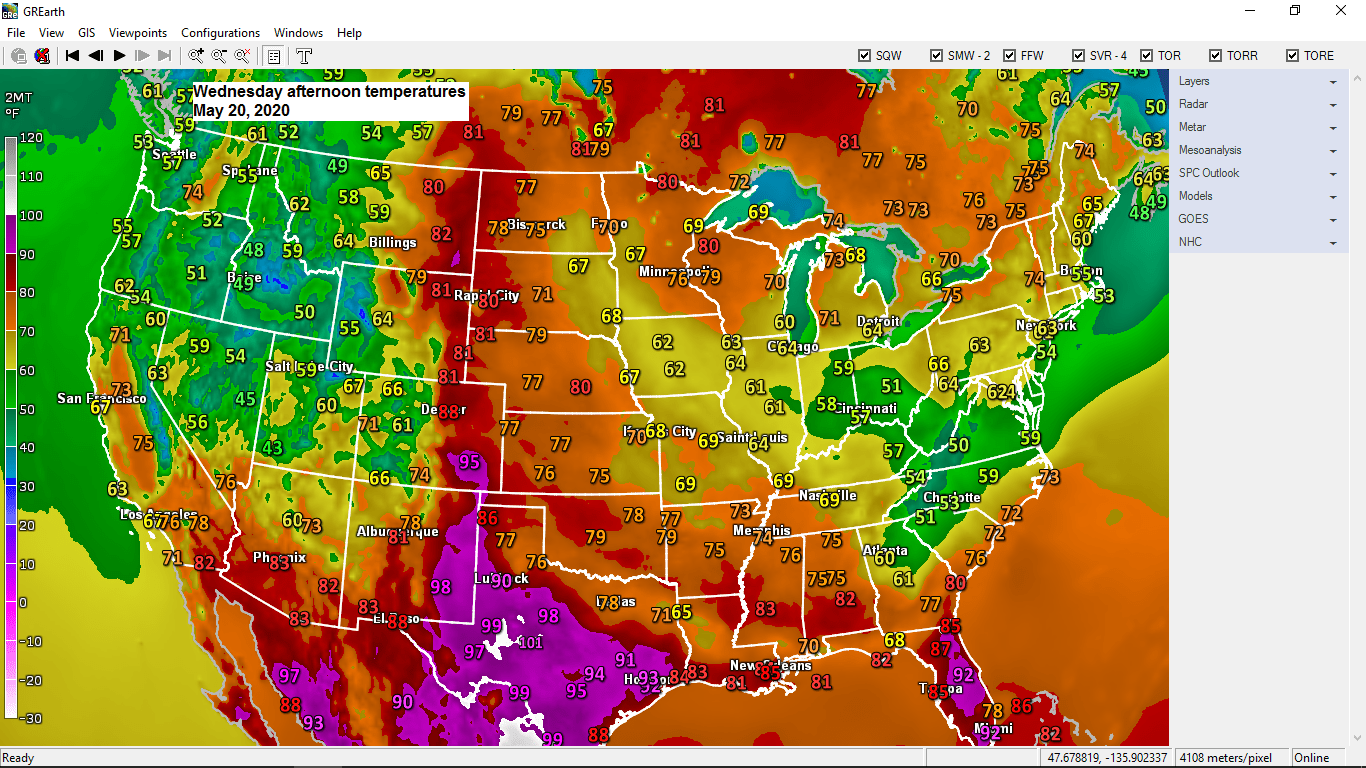
Task: Click the New Orleans city label
Action: coord(770,665)
